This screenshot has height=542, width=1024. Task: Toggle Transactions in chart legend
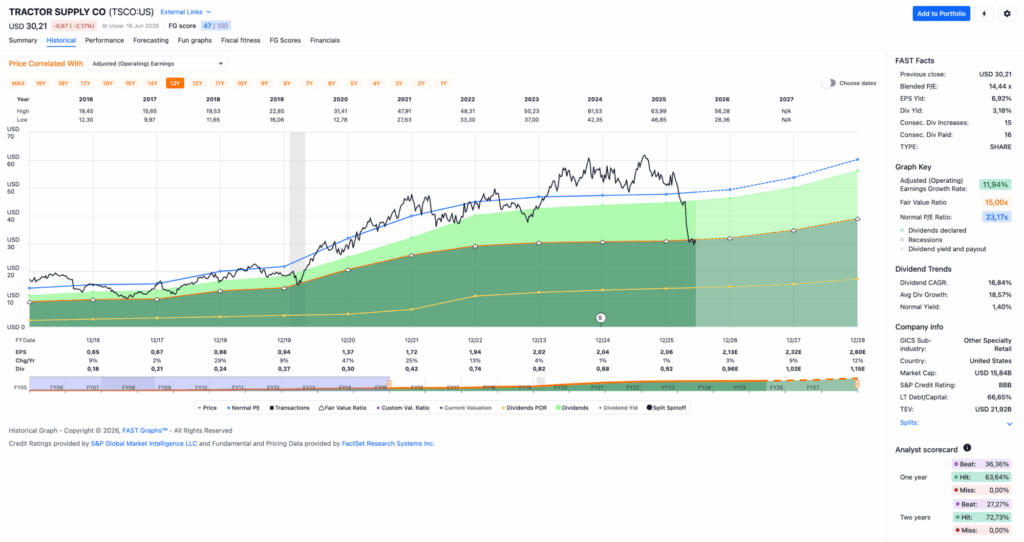click(x=289, y=407)
